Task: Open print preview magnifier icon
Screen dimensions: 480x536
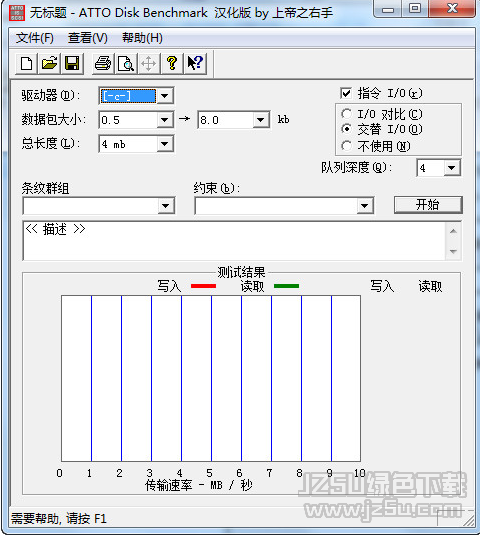Action: point(126,64)
